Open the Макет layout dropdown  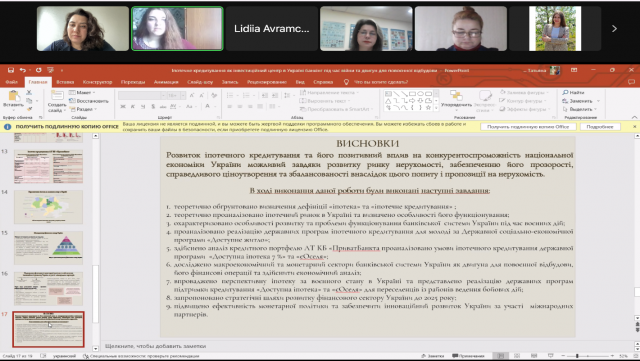(x=82, y=93)
